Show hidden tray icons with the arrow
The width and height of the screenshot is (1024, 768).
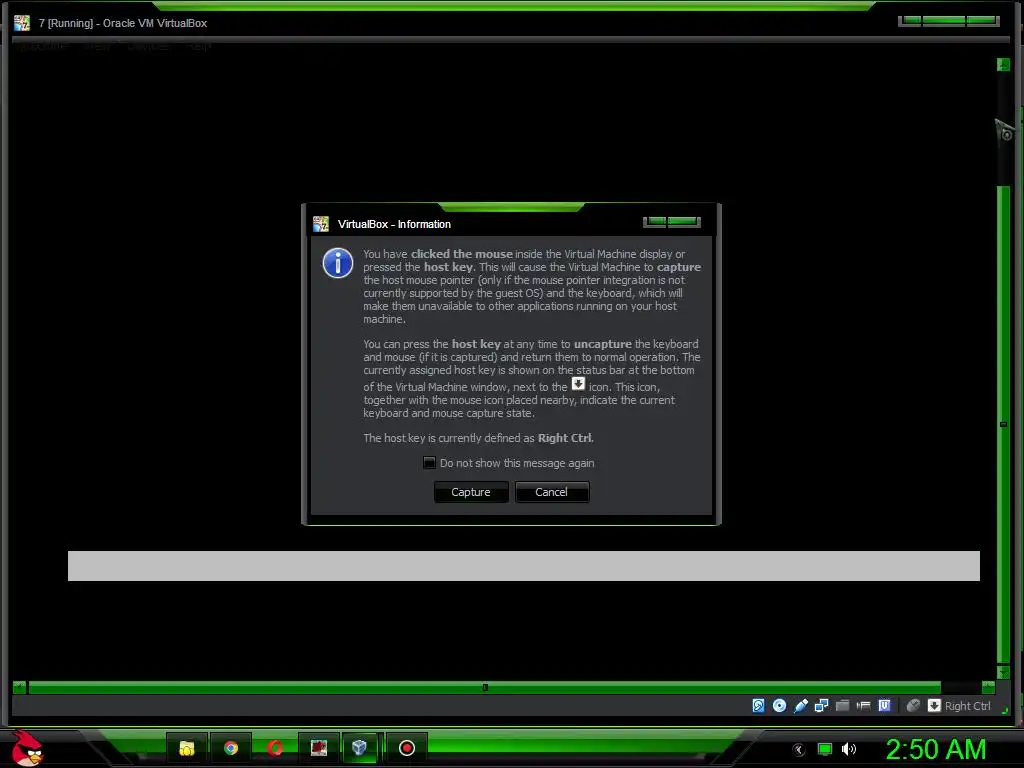pyautogui.click(x=799, y=750)
